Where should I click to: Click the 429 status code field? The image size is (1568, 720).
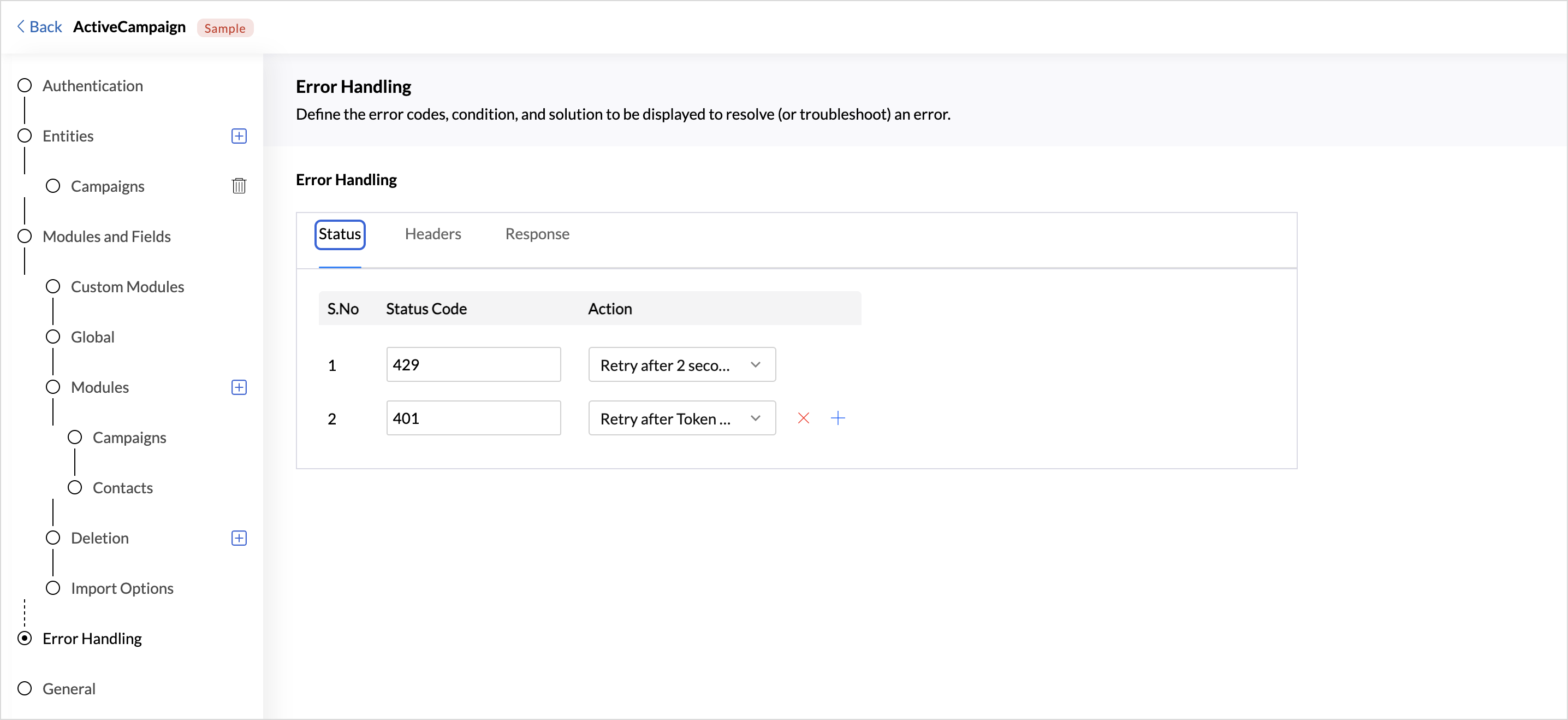[x=473, y=365]
